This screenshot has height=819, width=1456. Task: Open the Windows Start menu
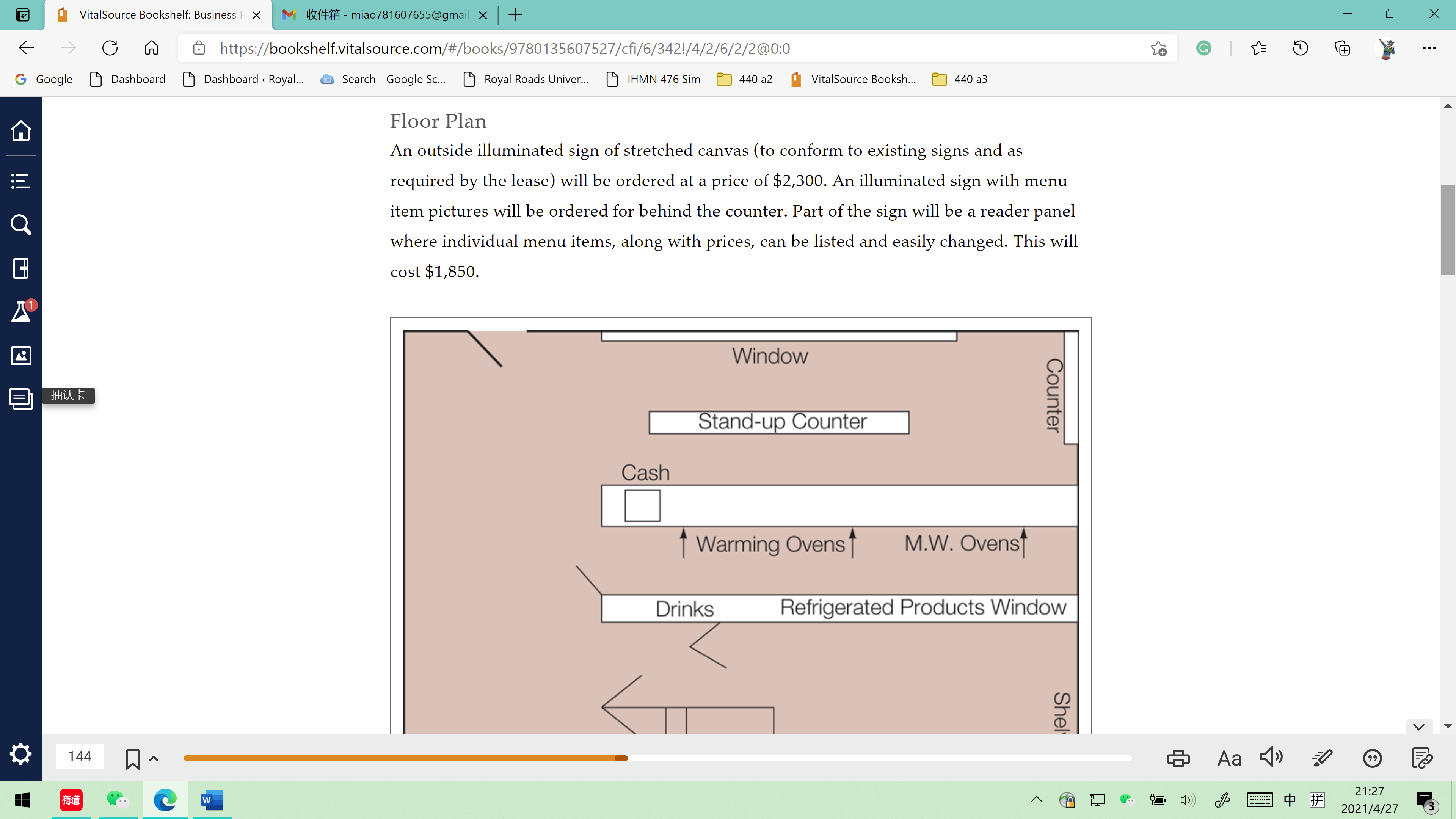pyautogui.click(x=23, y=800)
